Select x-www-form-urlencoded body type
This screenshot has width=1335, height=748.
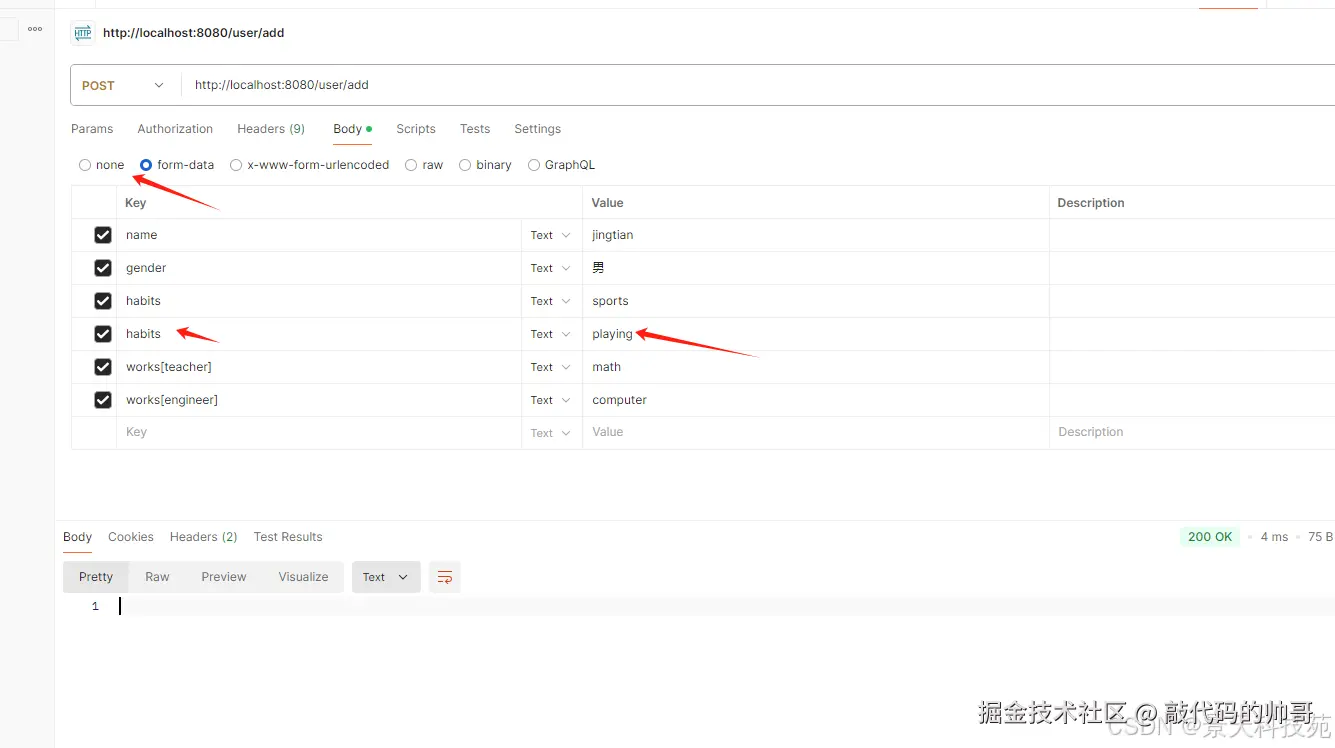236,165
